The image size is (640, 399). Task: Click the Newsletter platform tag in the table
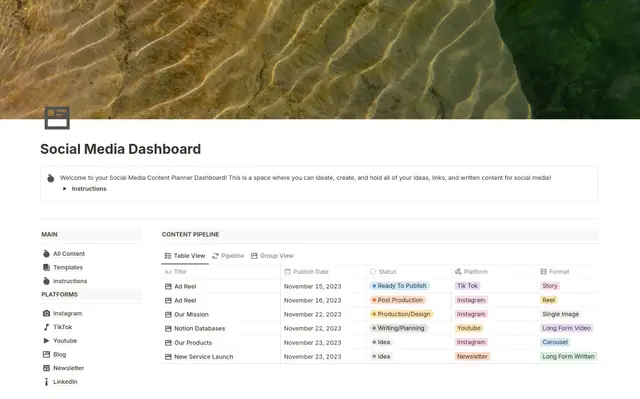[472, 357]
